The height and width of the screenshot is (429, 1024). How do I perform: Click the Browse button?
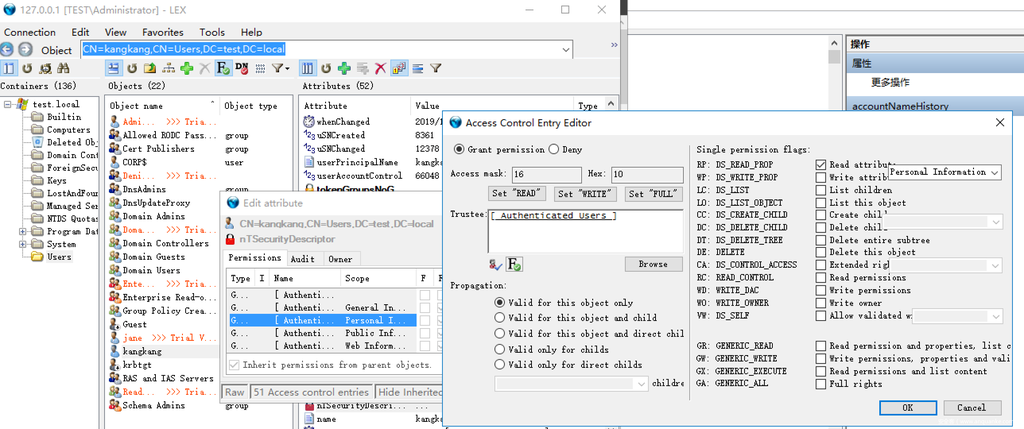(652, 264)
